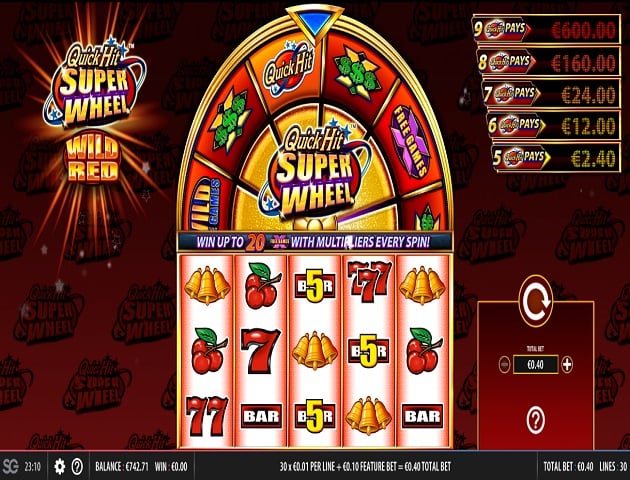
Task: Select the 8 Quick Hit pays €160.00 row
Action: pyautogui.click(x=549, y=61)
